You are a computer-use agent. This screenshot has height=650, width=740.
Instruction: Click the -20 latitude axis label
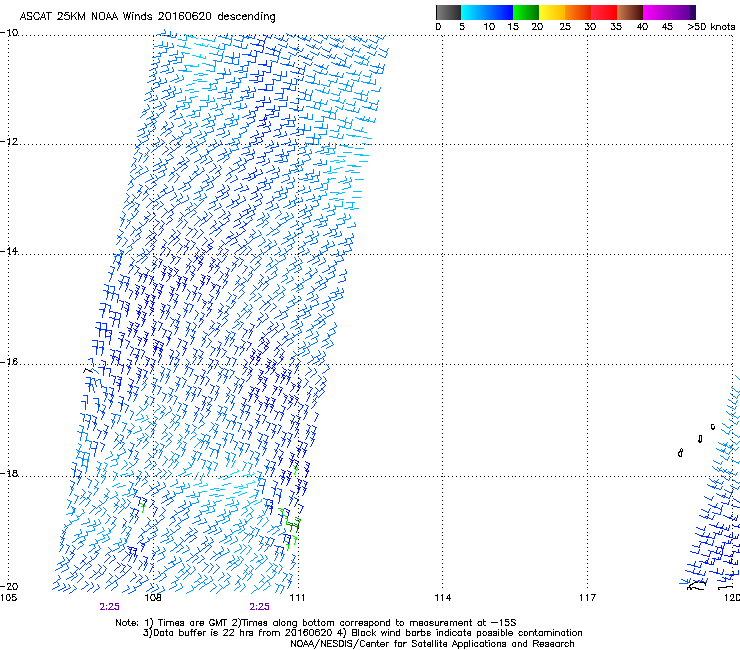(x=9, y=586)
